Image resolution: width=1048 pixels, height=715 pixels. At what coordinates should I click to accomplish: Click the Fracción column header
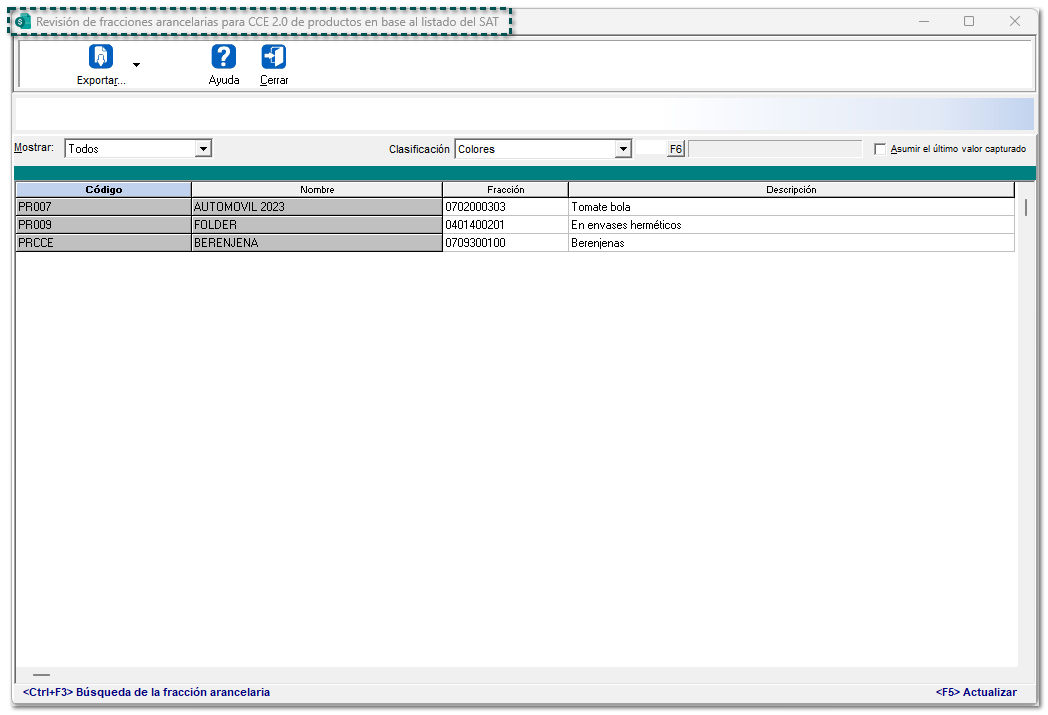(505, 189)
